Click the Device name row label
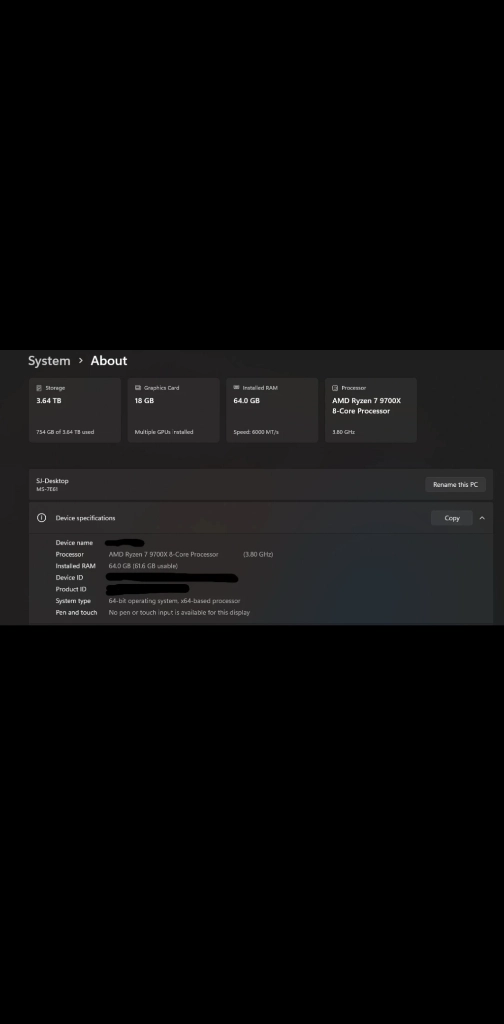This screenshot has height=1024, width=504. pyautogui.click(x=74, y=543)
